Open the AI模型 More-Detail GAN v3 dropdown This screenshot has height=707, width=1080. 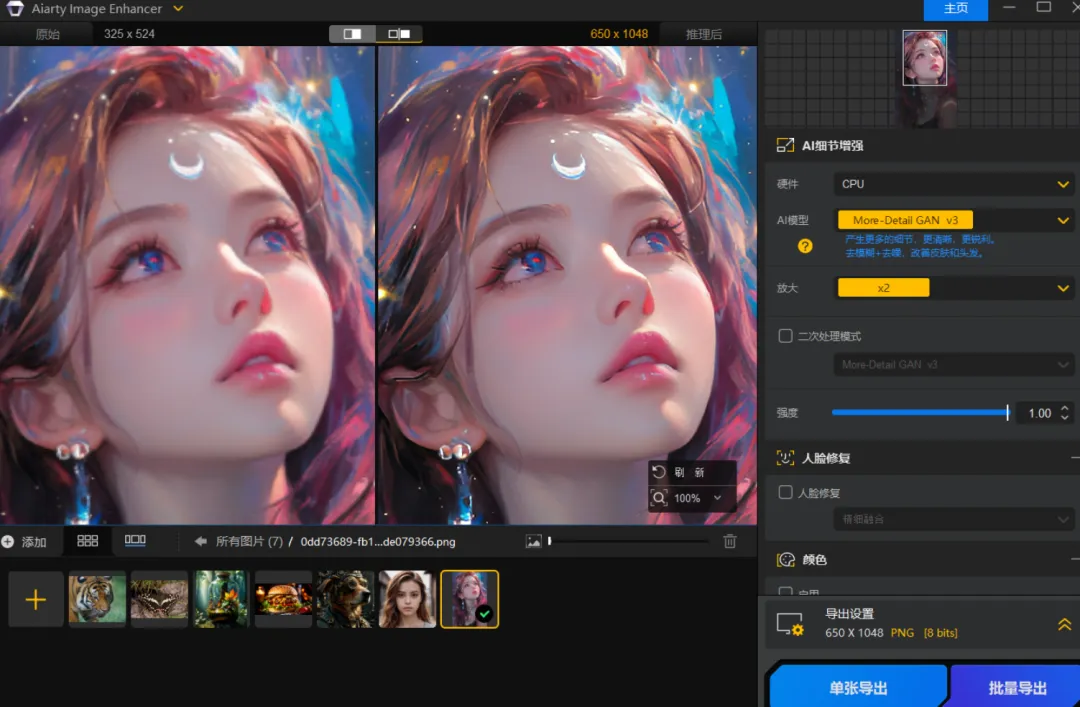(954, 220)
